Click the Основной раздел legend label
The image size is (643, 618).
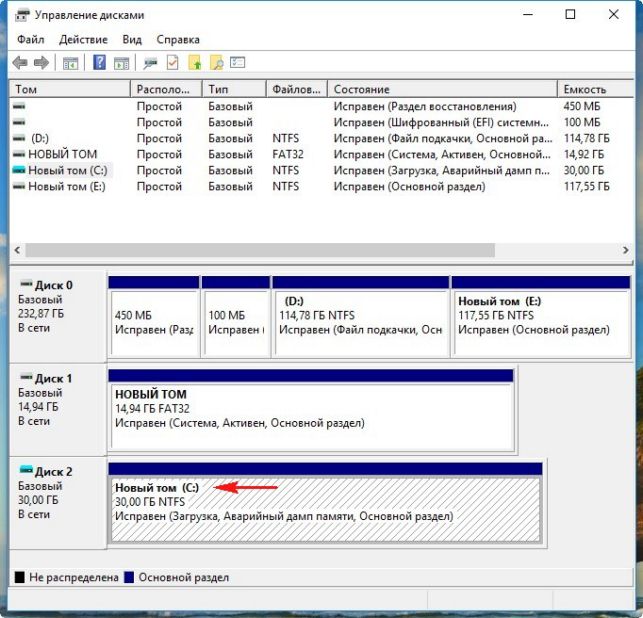(x=184, y=577)
